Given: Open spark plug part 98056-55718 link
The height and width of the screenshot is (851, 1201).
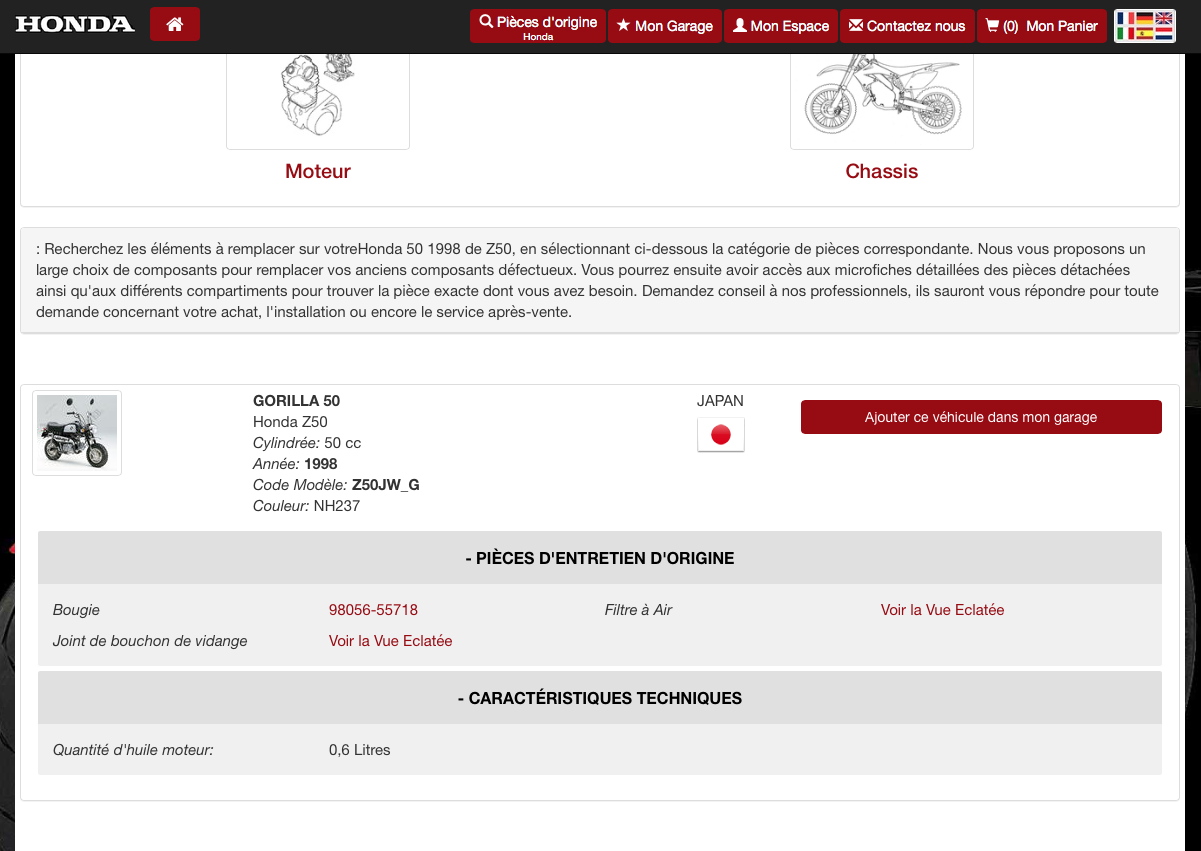Looking at the screenshot, I should [x=373, y=610].
